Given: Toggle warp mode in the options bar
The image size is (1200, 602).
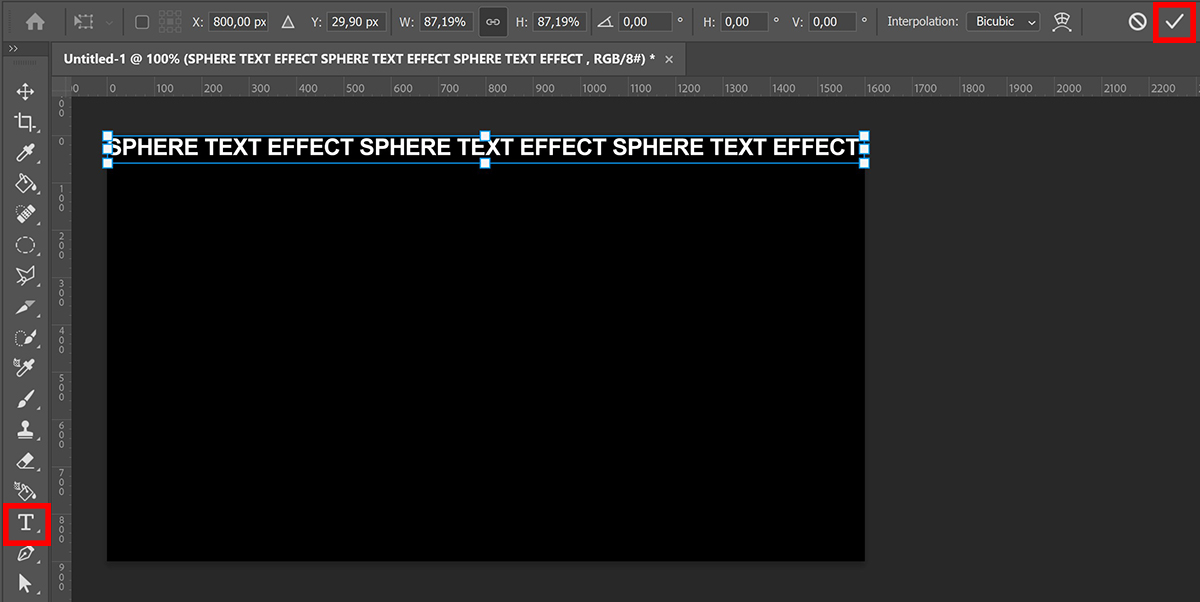Looking at the screenshot, I should tap(1061, 20).
